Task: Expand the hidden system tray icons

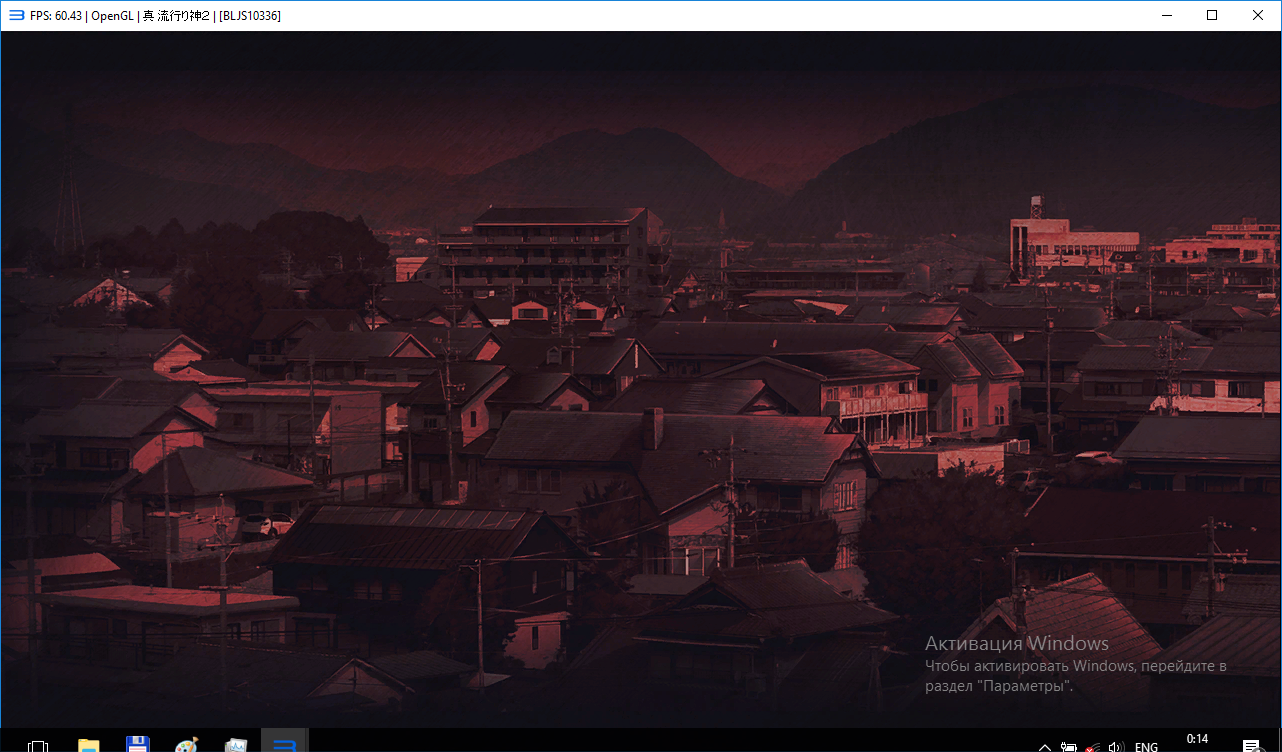Action: pyautogui.click(x=1044, y=746)
